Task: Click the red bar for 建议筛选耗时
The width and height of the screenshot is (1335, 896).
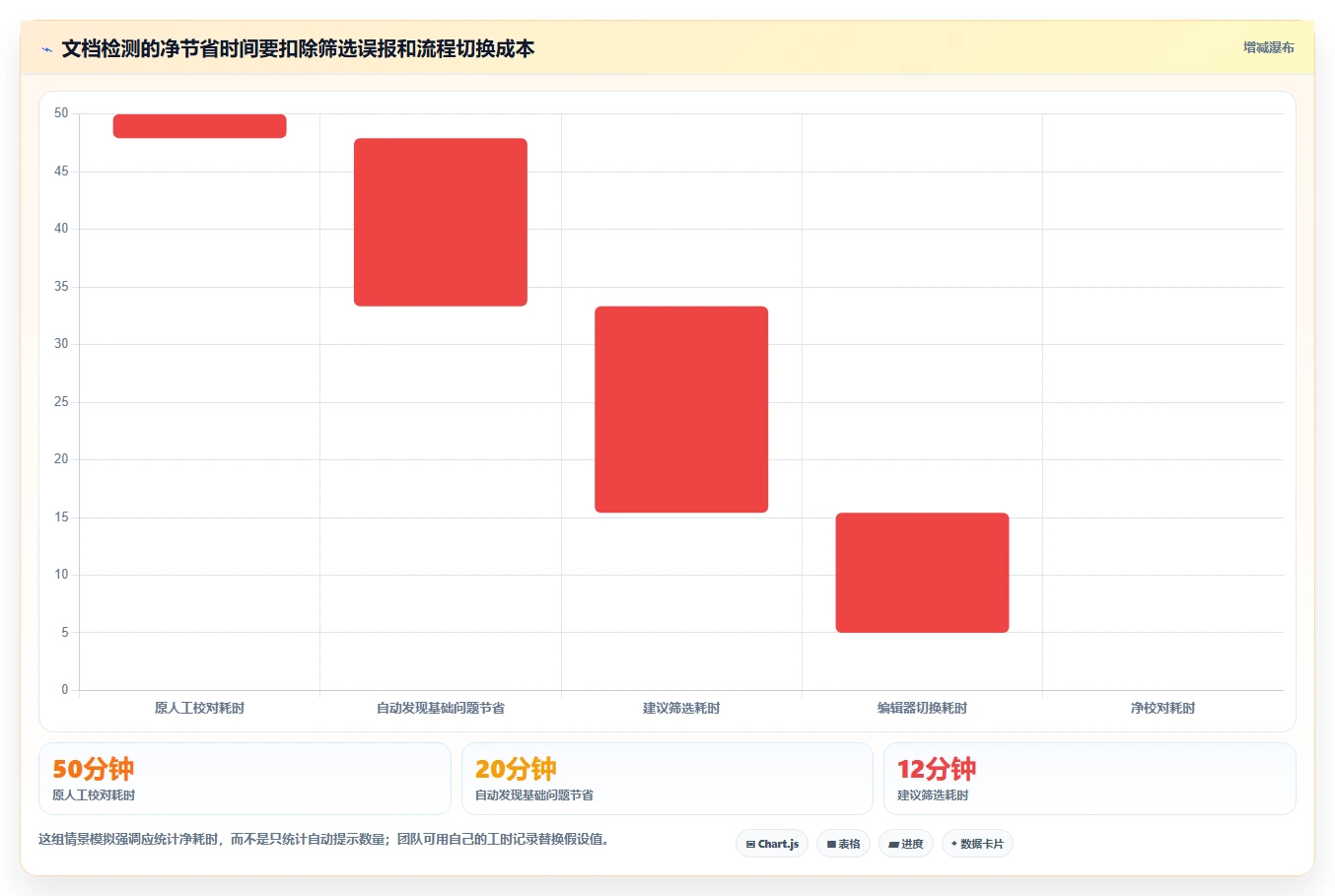Action: (x=681, y=409)
